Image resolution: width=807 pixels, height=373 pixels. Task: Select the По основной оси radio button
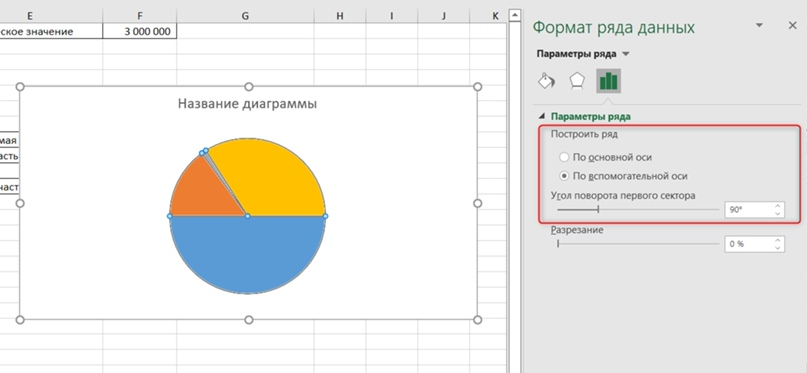click(x=564, y=157)
